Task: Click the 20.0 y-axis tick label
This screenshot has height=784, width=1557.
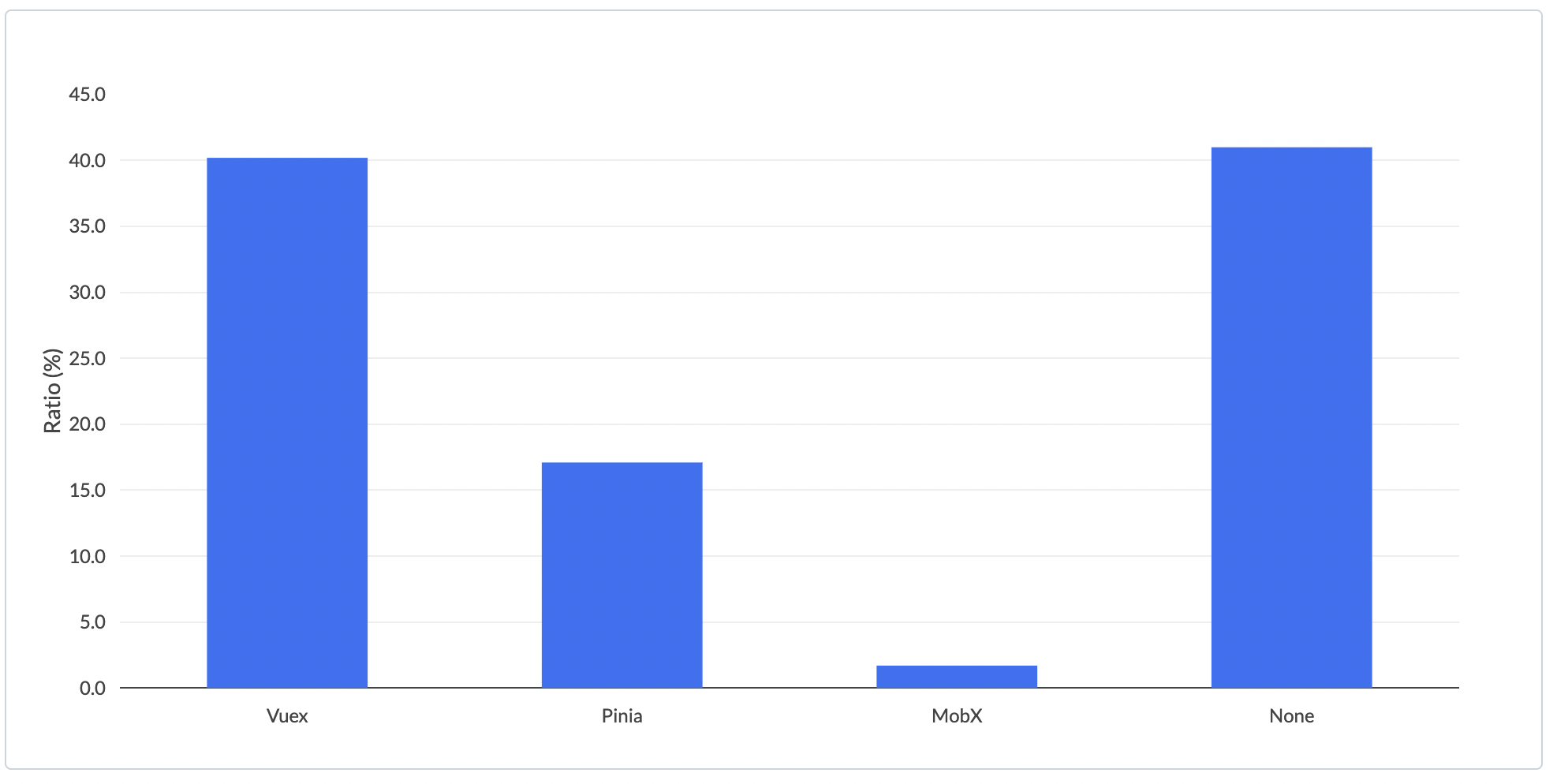Action: point(87,424)
